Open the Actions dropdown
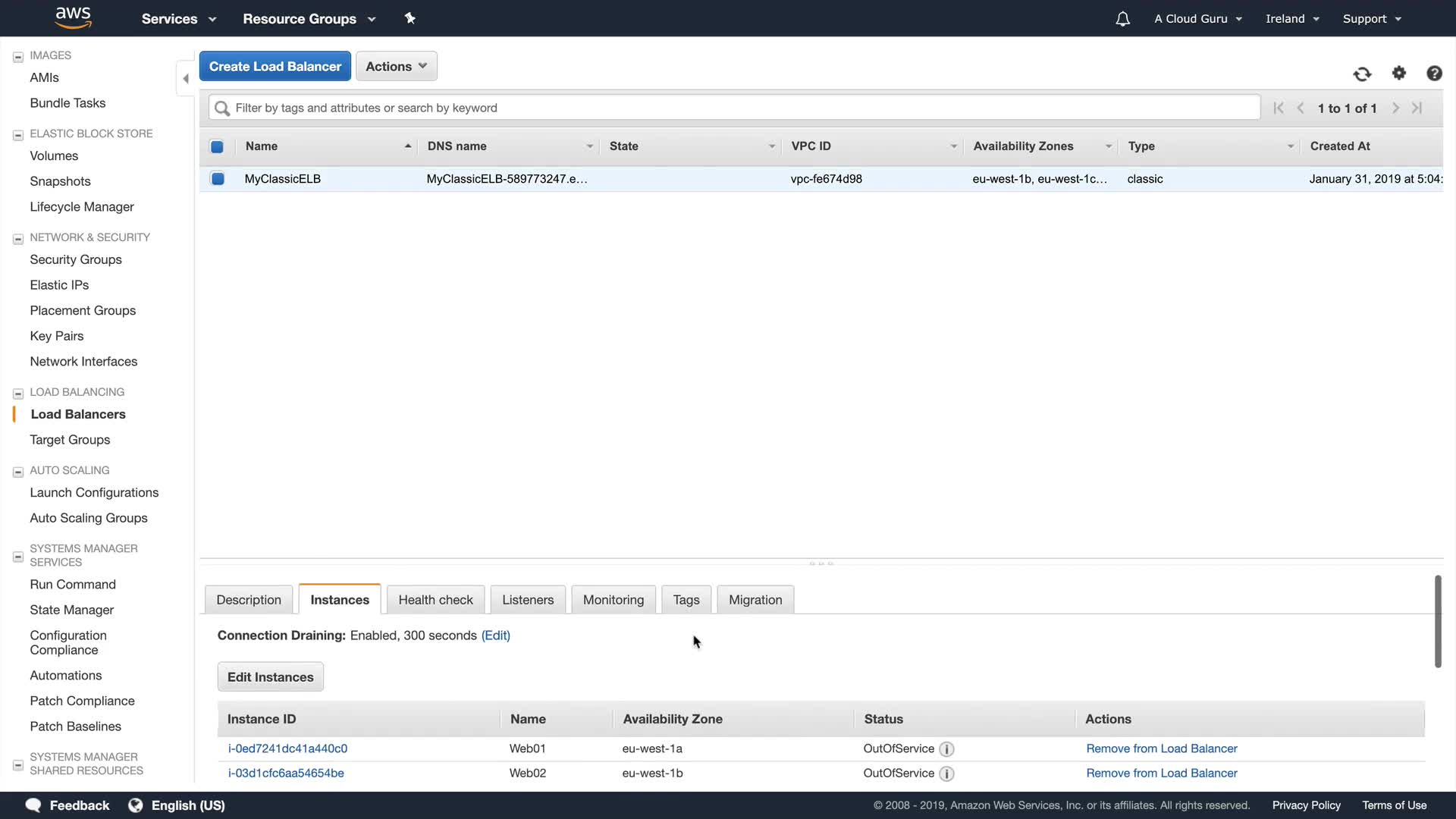This screenshot has width=1456, height=819. click(x=396, y=67)
